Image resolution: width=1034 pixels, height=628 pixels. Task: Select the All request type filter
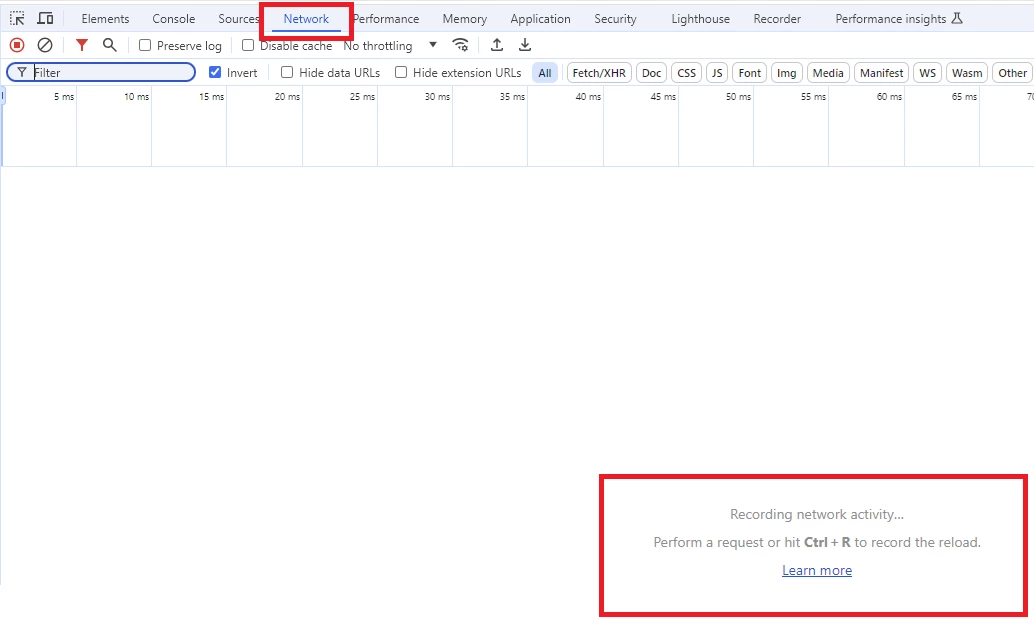pos(545,73)
